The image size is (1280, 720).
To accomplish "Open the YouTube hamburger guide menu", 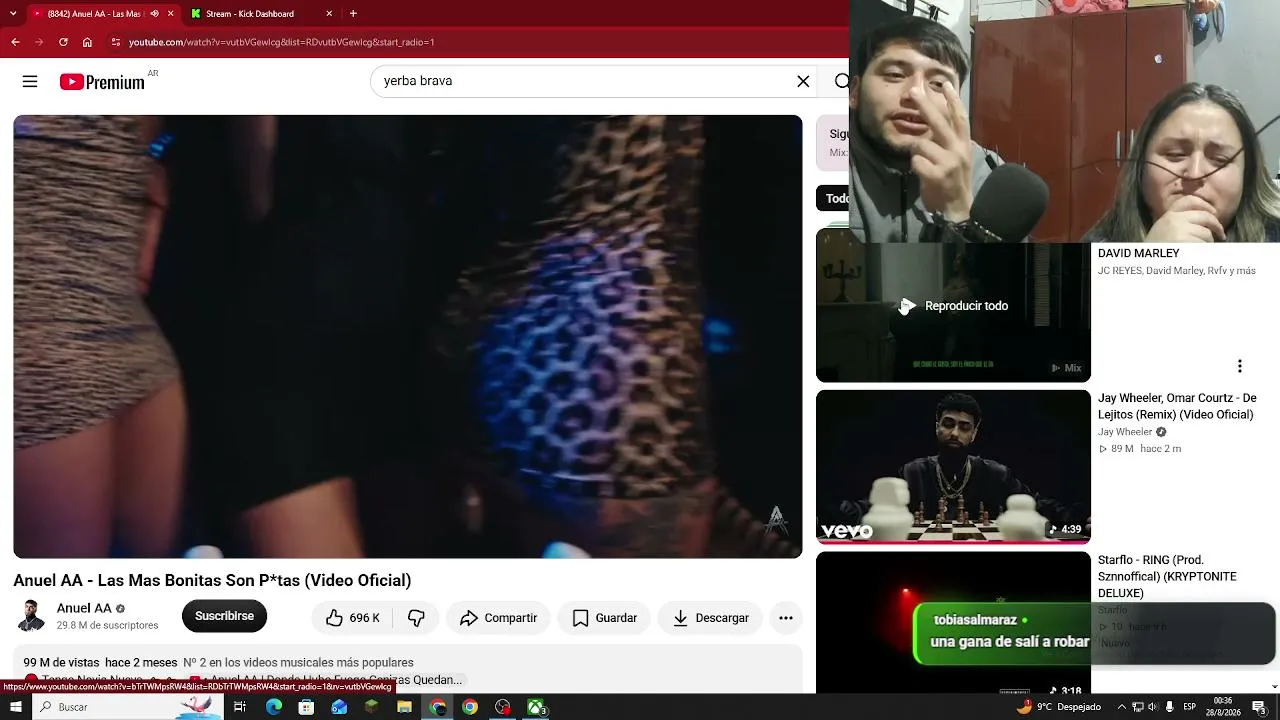I will [x=30, y=82].
